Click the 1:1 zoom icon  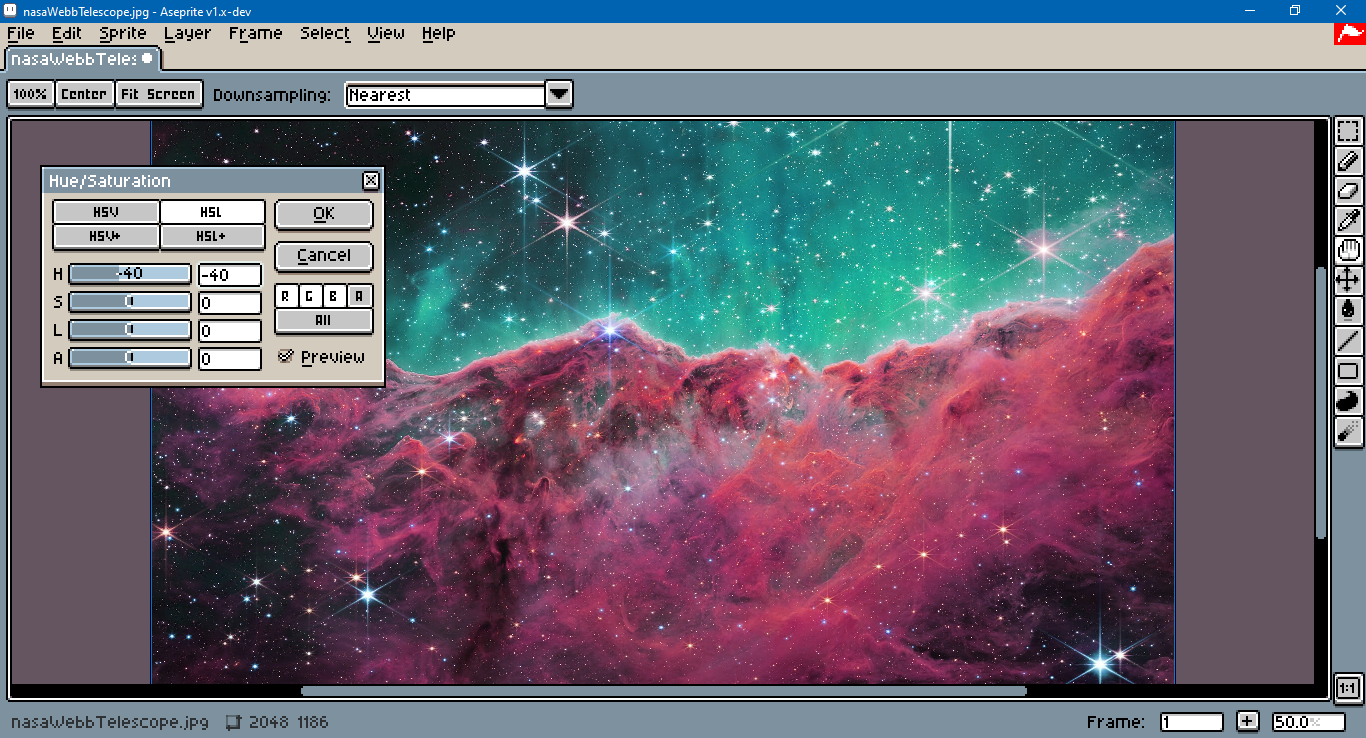point(1348,689)
